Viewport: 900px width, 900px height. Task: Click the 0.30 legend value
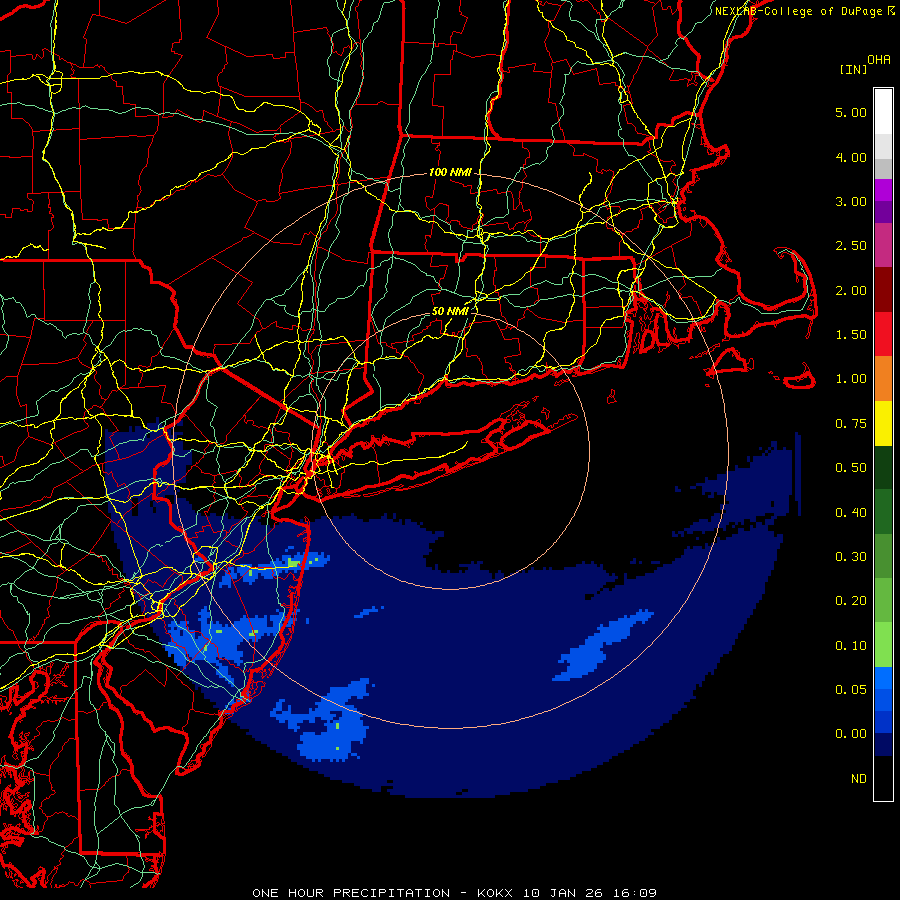pos(851,557)
